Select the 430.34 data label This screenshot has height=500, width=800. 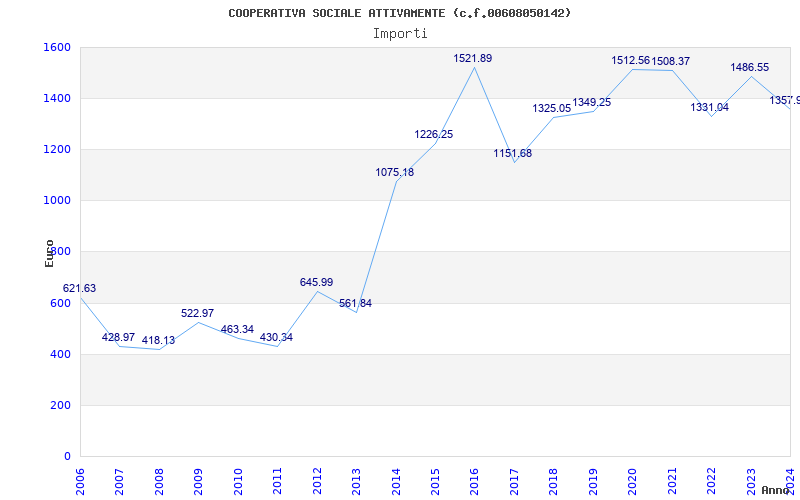tap(277, 337)
